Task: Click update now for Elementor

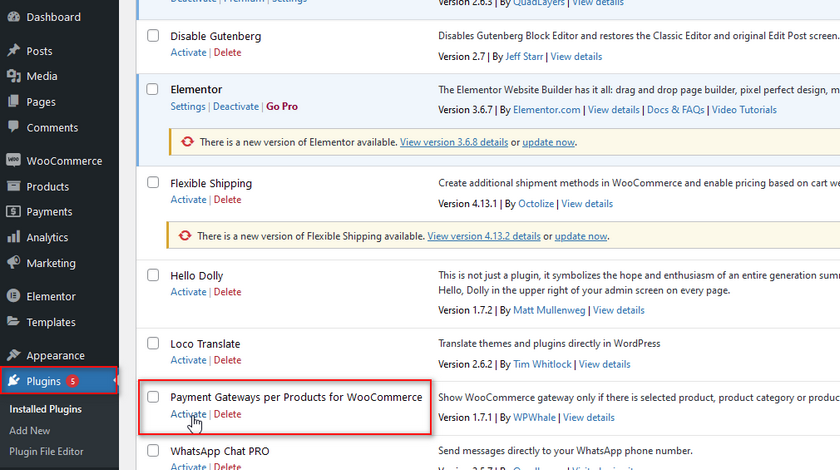Action: pyautogui.click(x=549, y=142)
